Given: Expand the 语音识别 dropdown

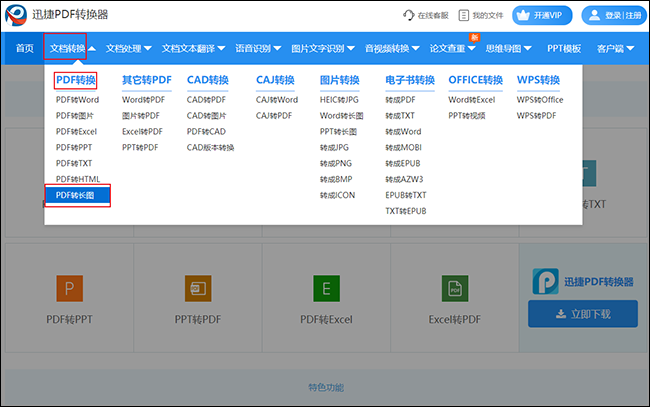Looking at the screenshot, I should (x=258, y=48).
